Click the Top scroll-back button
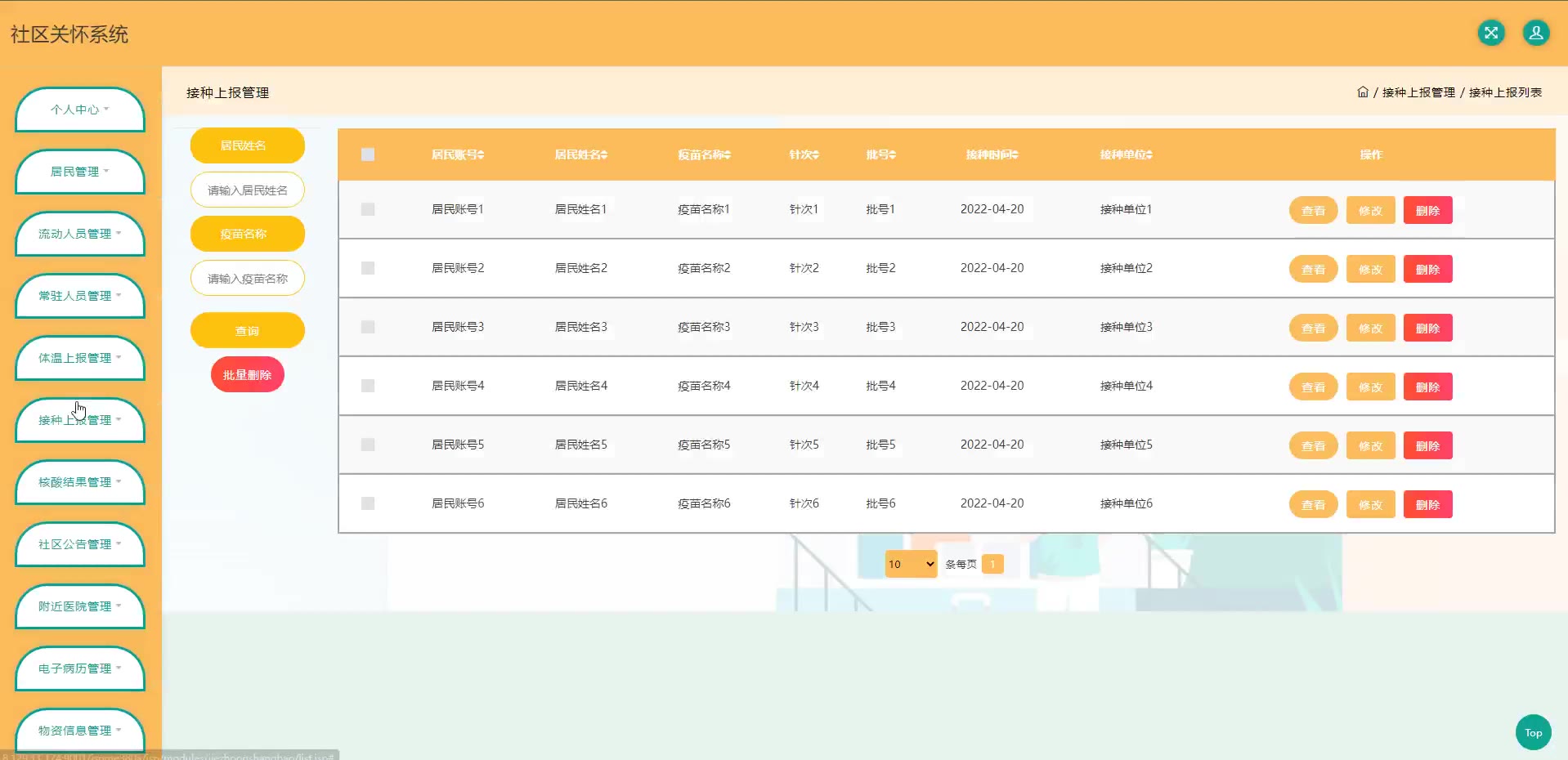The image size is (1568, 760). (x=1533, y=732)
